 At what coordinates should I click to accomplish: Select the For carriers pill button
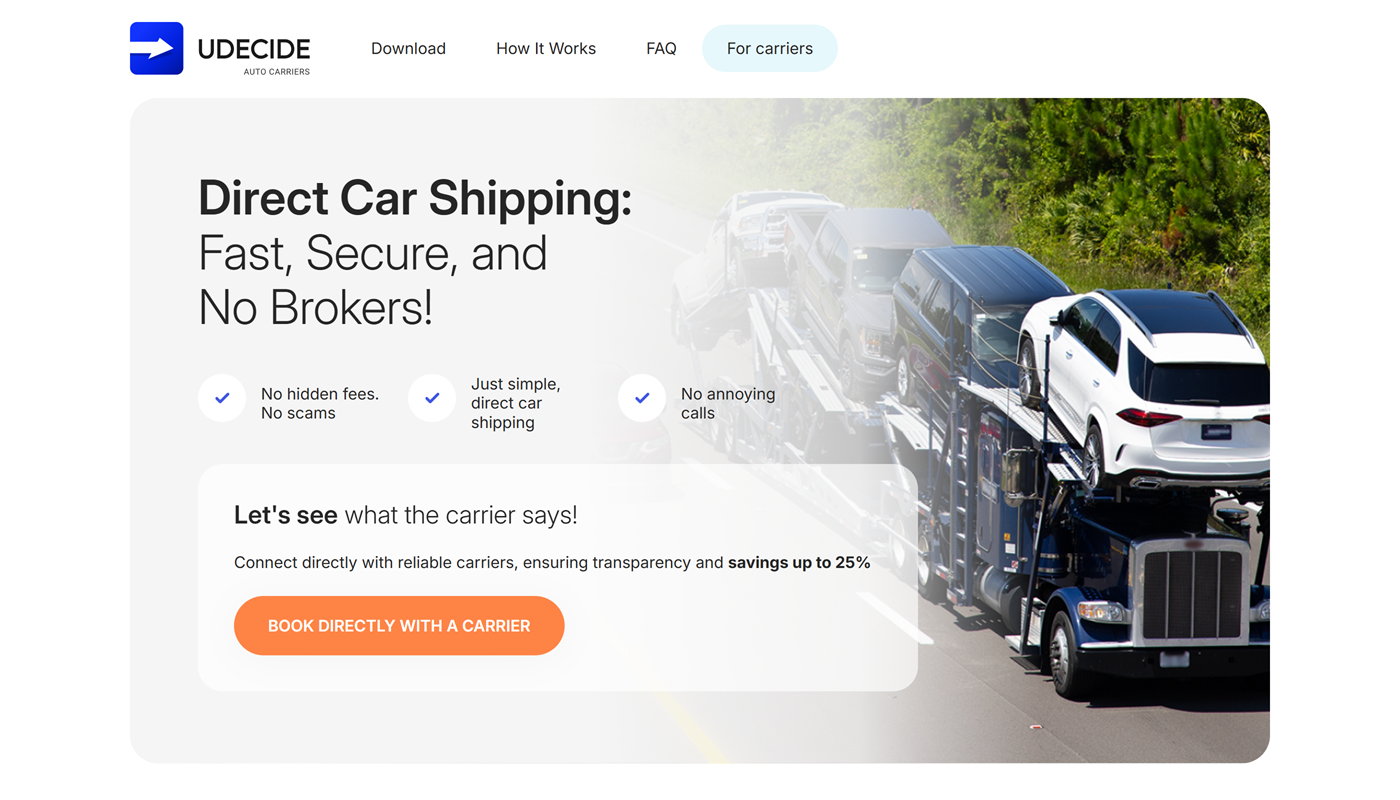pyautogui.click(x=770, y=48)
